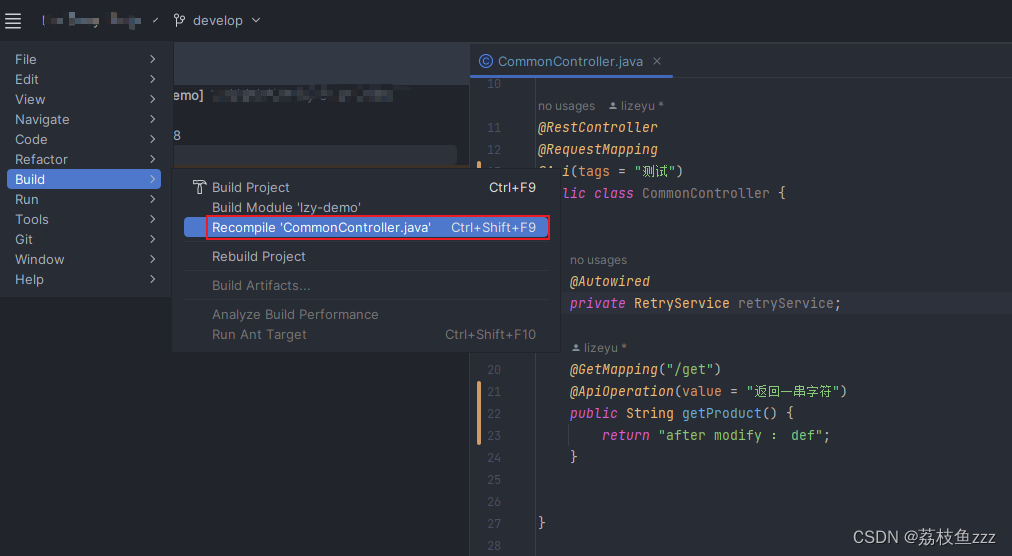
Task: Open the File menu
Action: point(84,59)
